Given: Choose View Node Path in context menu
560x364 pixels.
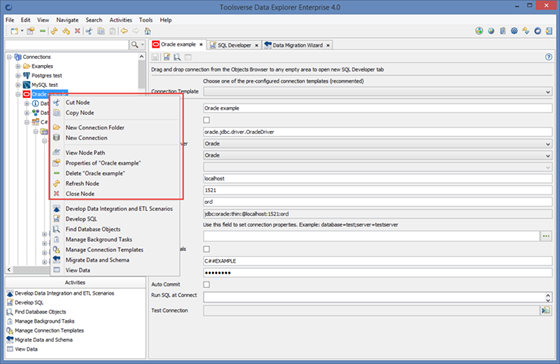Looking at the screenshot, I should (x=115, y=153).
